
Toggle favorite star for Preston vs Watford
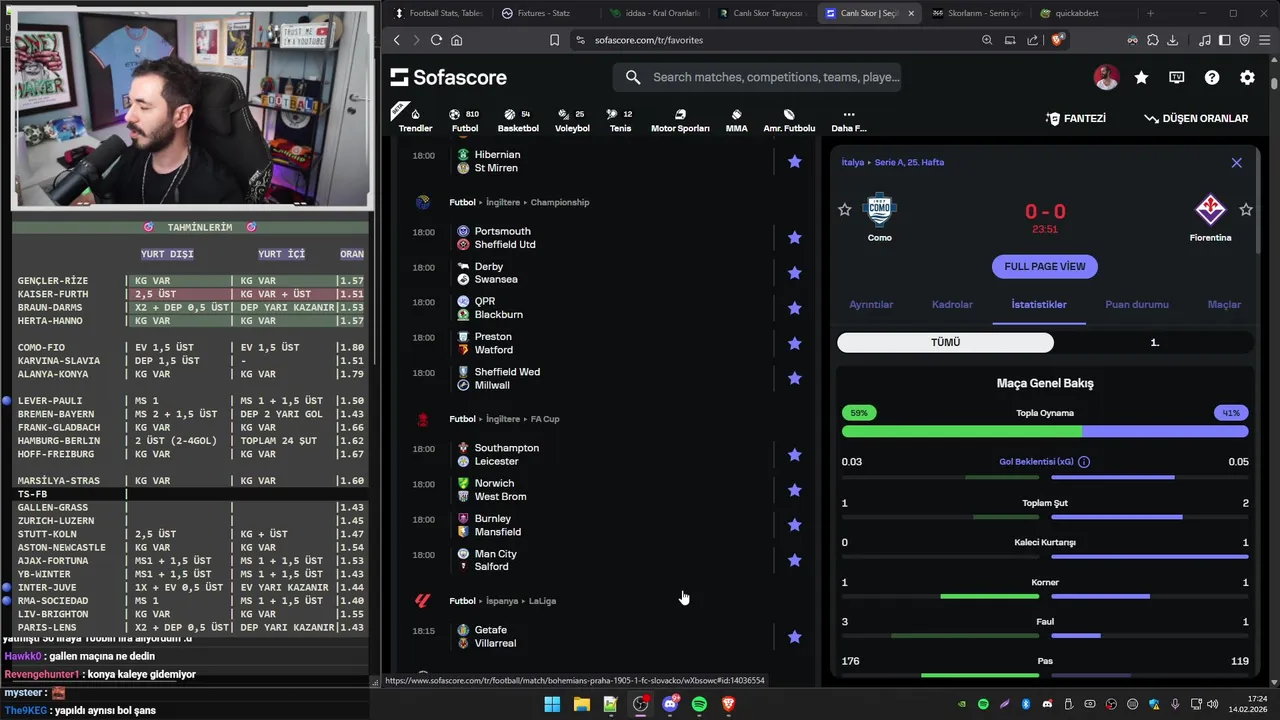click(x=794, y=343)
